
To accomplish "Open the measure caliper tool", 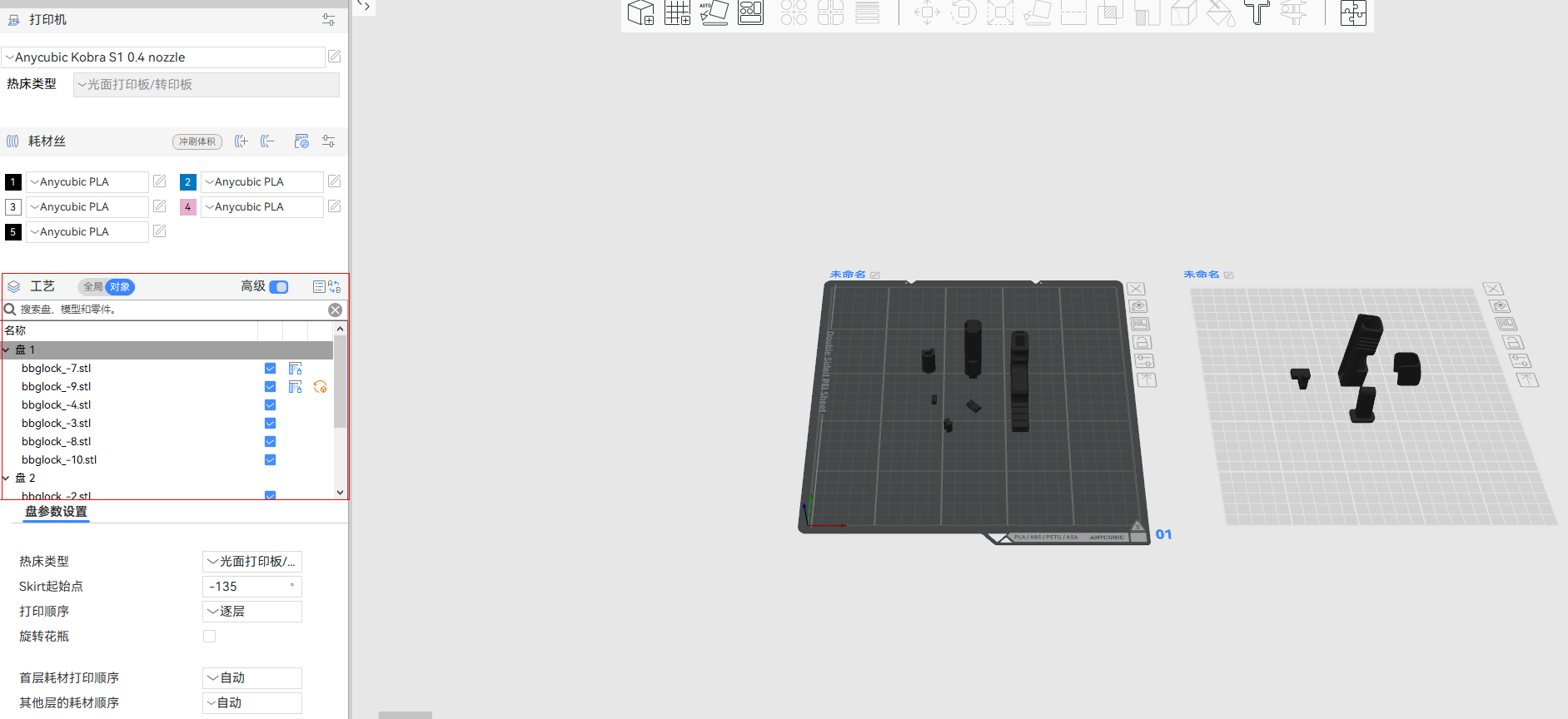I will point(1293,12).
